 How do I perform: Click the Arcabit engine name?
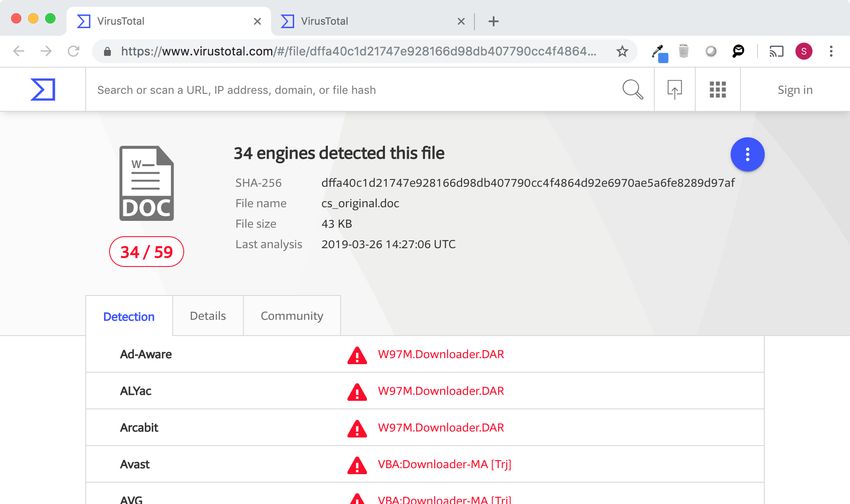[x=139, y=427]
